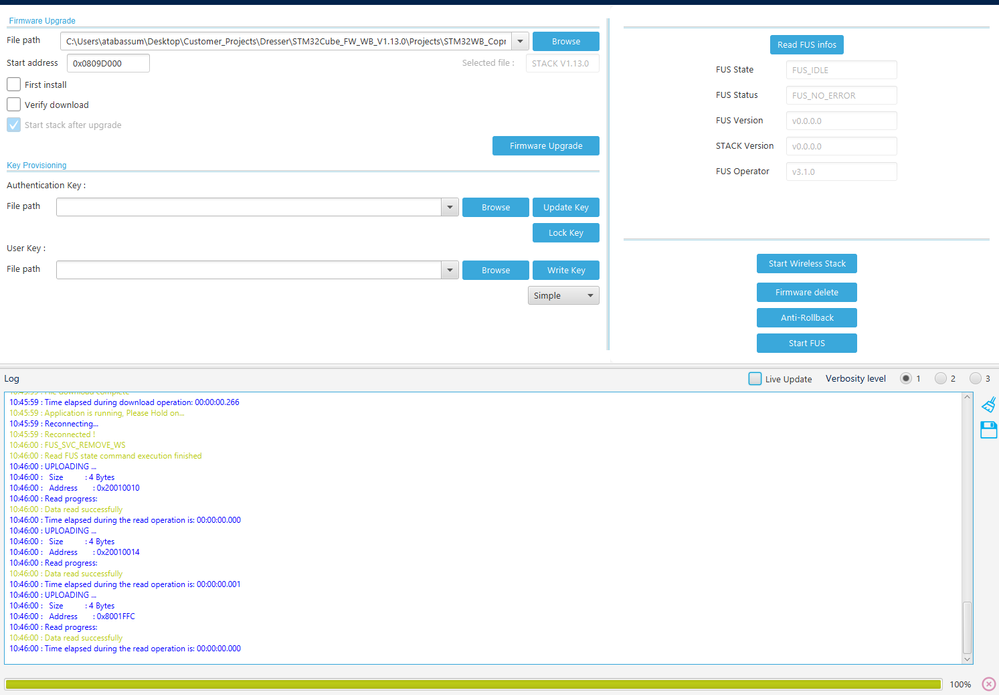Click Start Wireless Stack button
Screen dimensions: 999x695
click(807, 264)
